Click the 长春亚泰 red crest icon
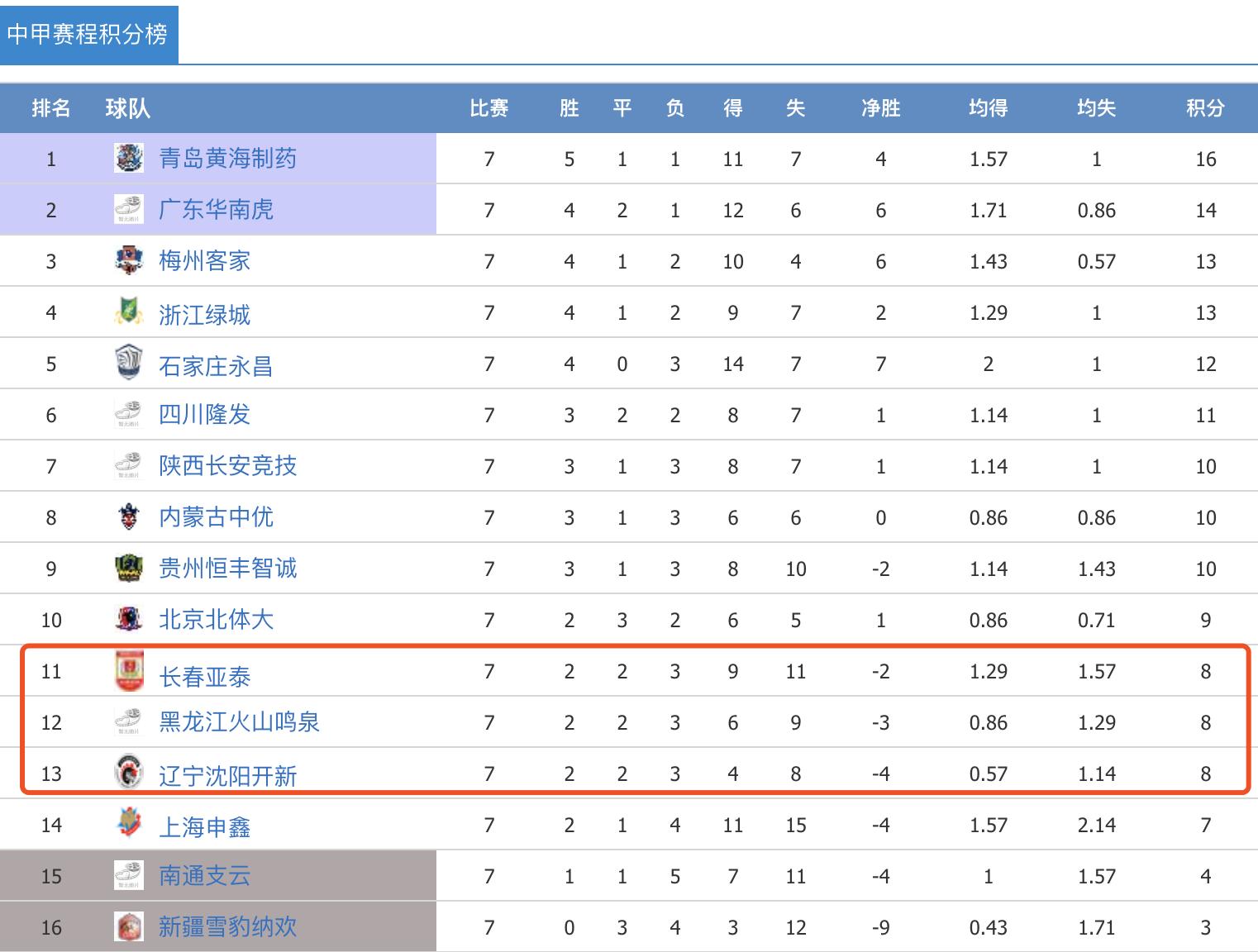The width and height of the screenshot is (1258, 952). coord(128,671)
